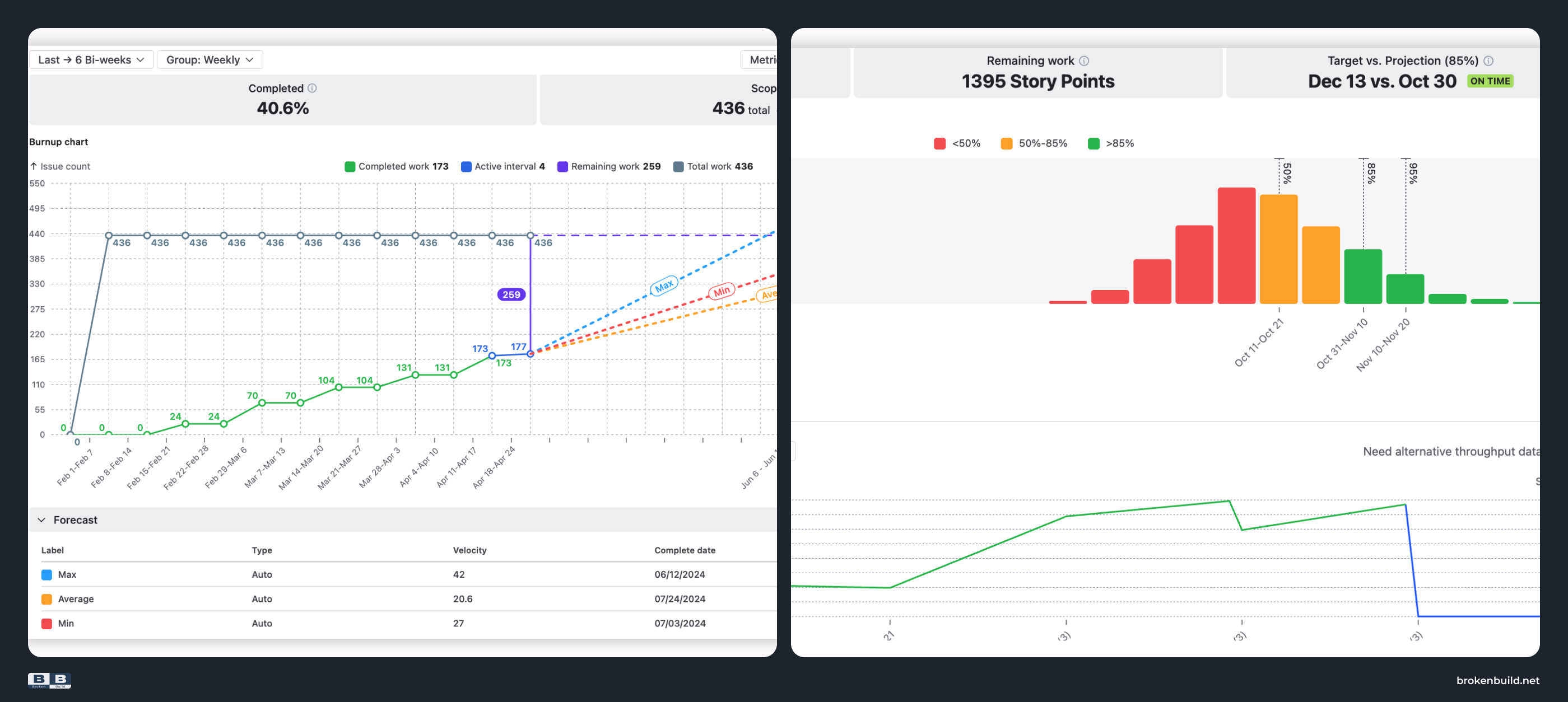1568x702 pixels.
Task: Click the Feb 1-Feb 7 axis label
Action: (75, 467)
